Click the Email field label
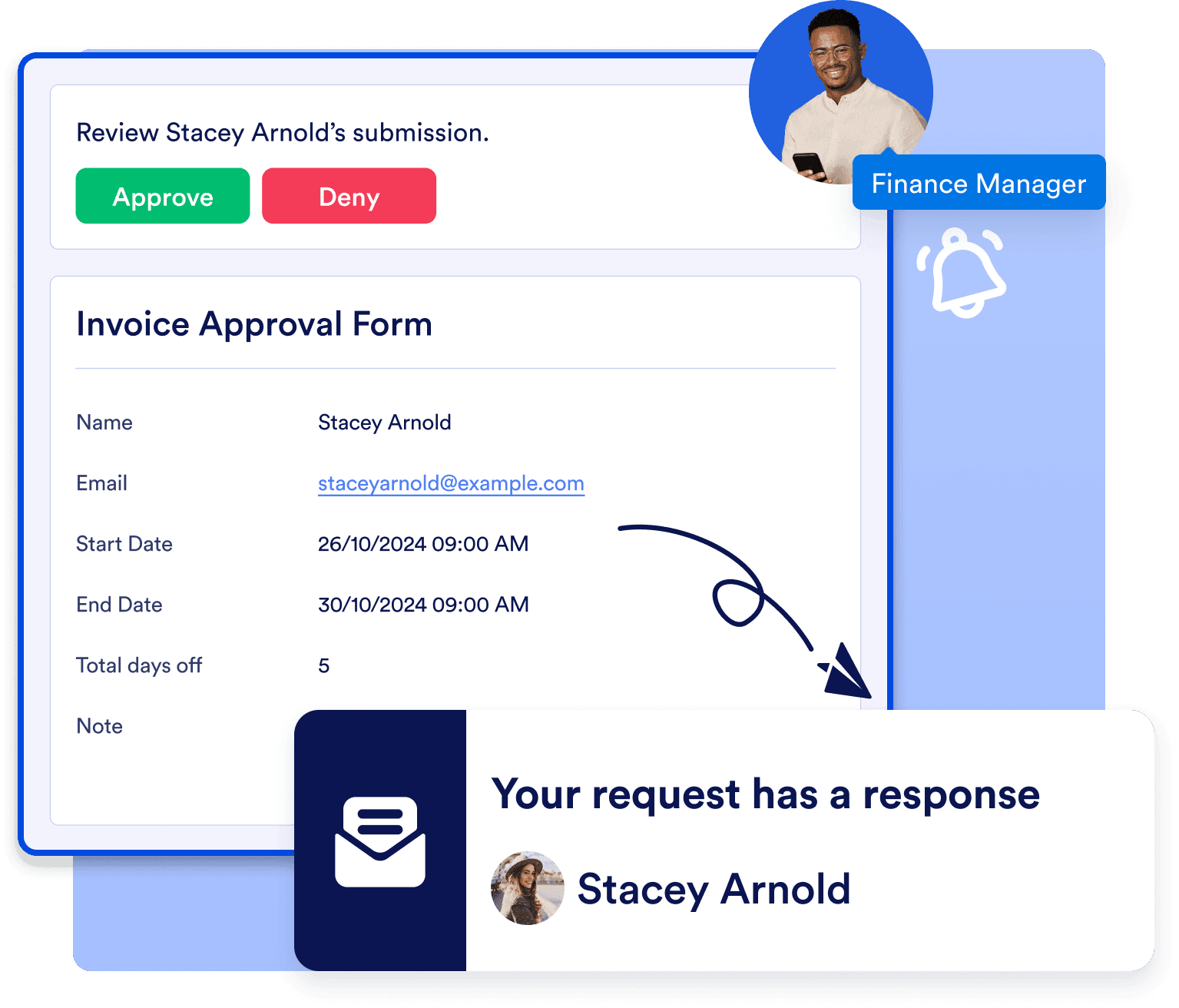Screen dimensions: 1179x1008 click(x=102, y=483)
